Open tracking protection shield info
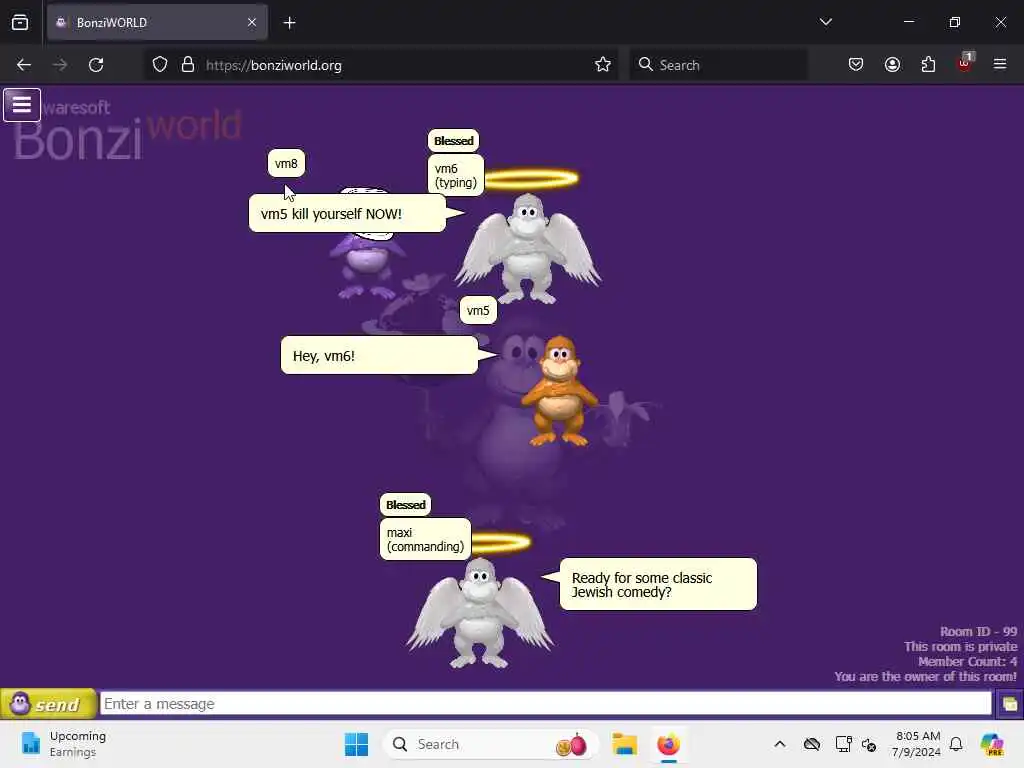1024x768 pixels. pos(160,65)
